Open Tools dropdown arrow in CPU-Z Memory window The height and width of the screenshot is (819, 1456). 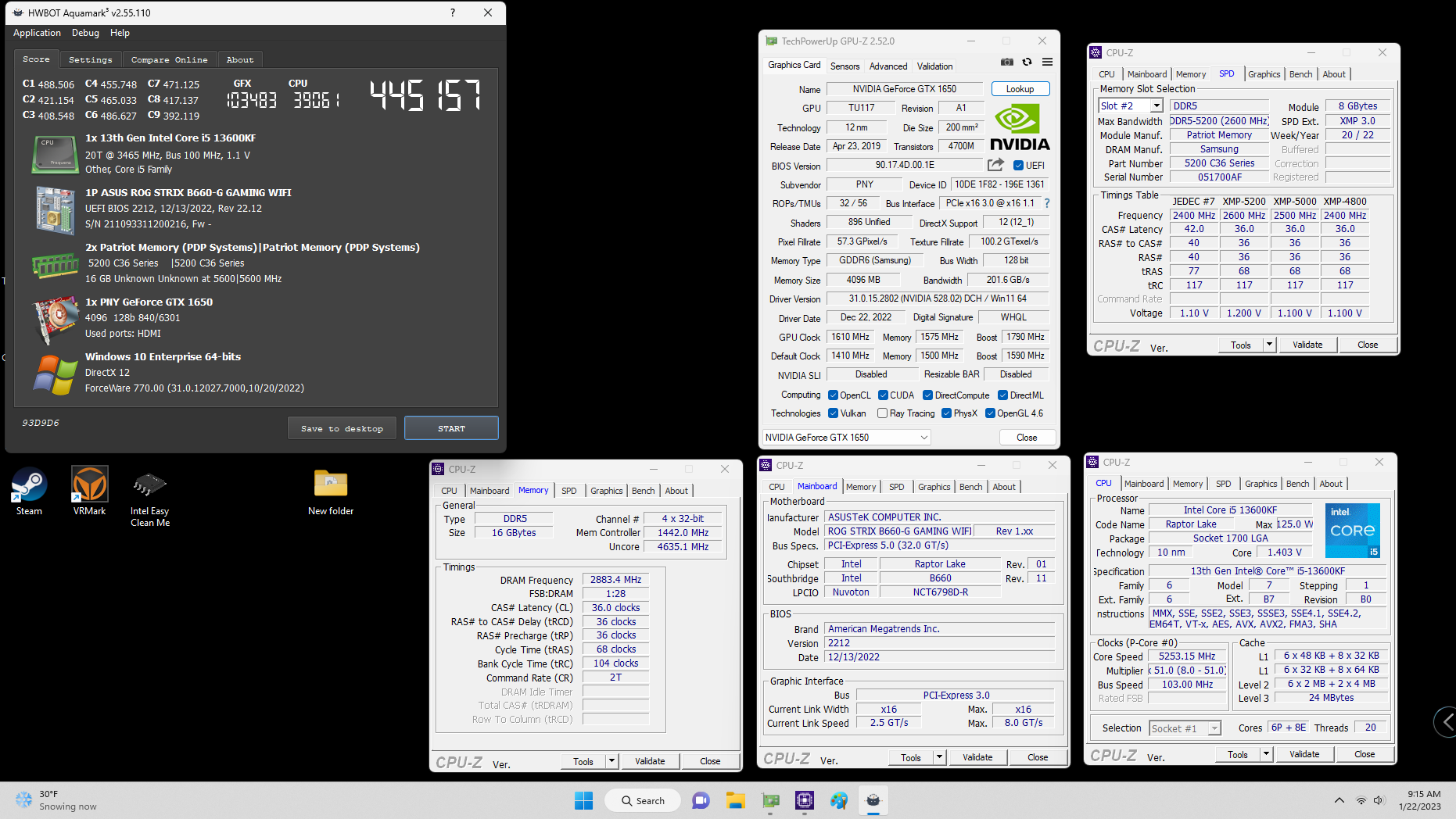[x=611, y=761]
